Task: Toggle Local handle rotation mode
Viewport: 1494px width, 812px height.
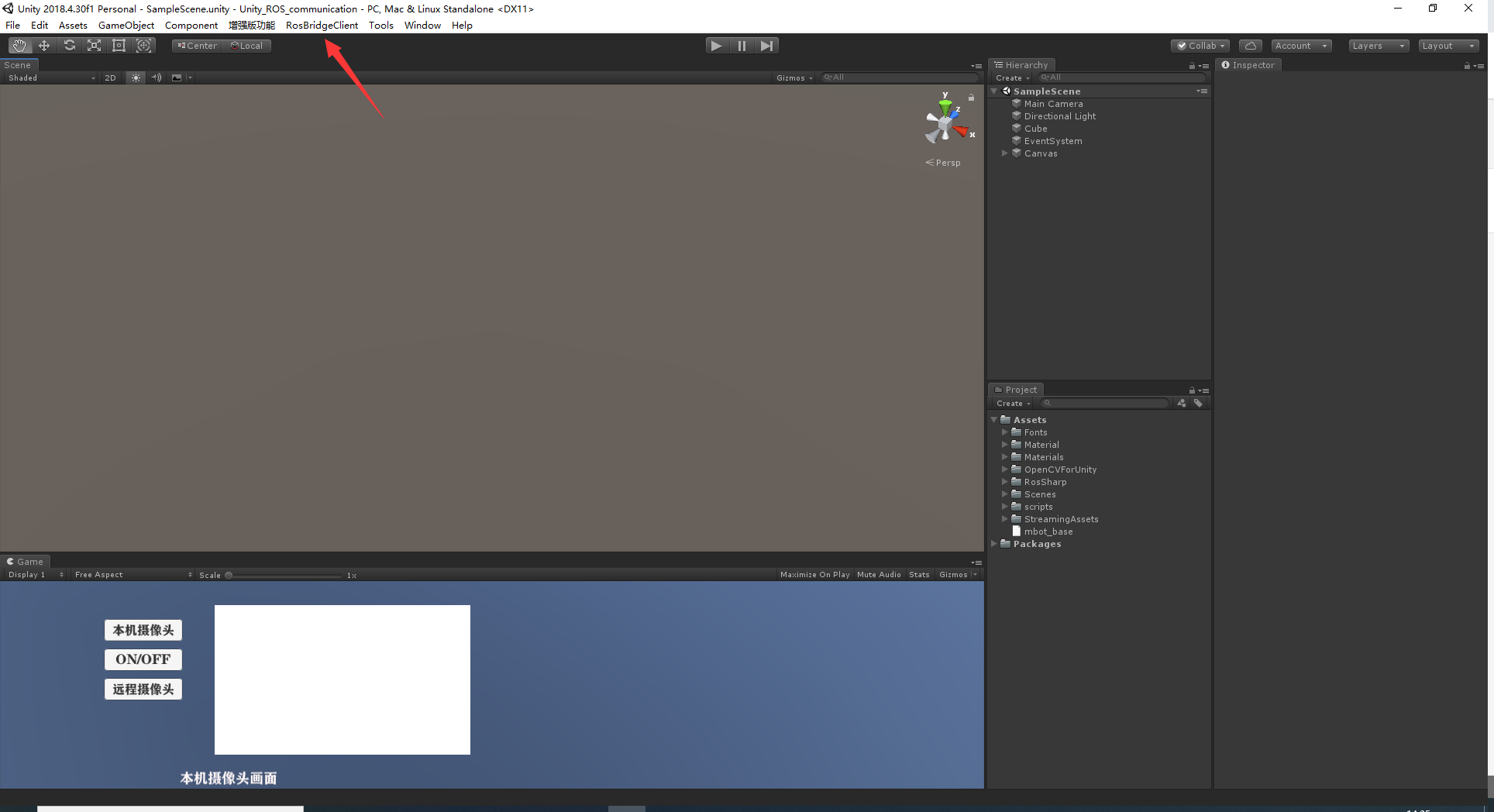Action: coord(246,45)
